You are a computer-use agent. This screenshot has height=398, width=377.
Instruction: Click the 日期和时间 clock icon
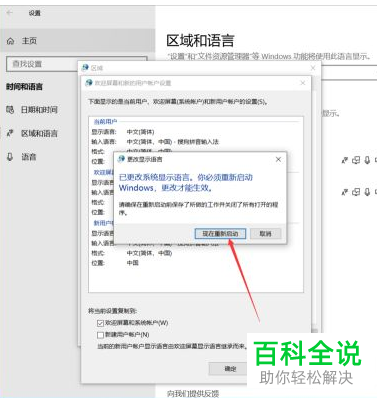[10, 109]
